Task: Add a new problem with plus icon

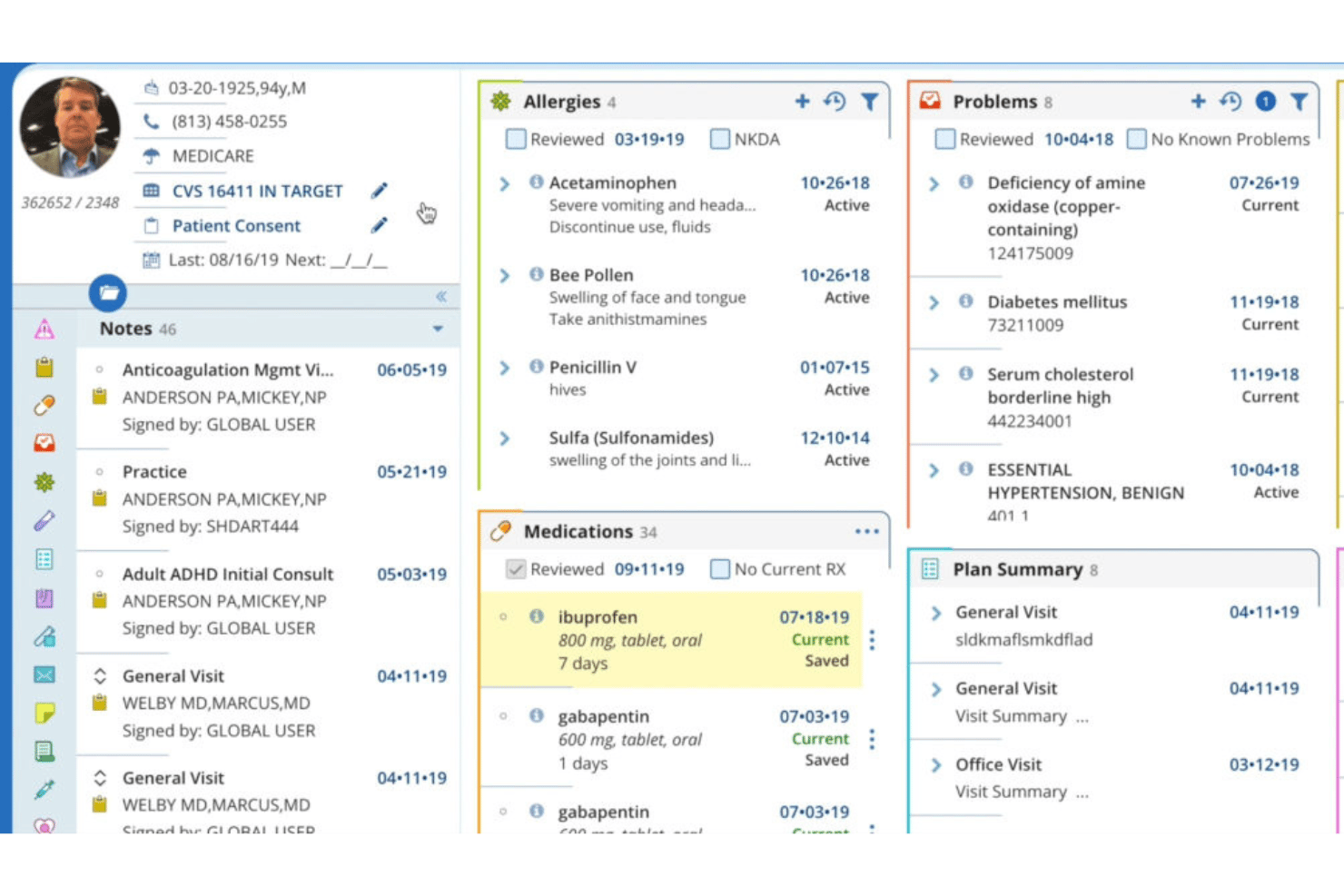Action: [1198, 101]
